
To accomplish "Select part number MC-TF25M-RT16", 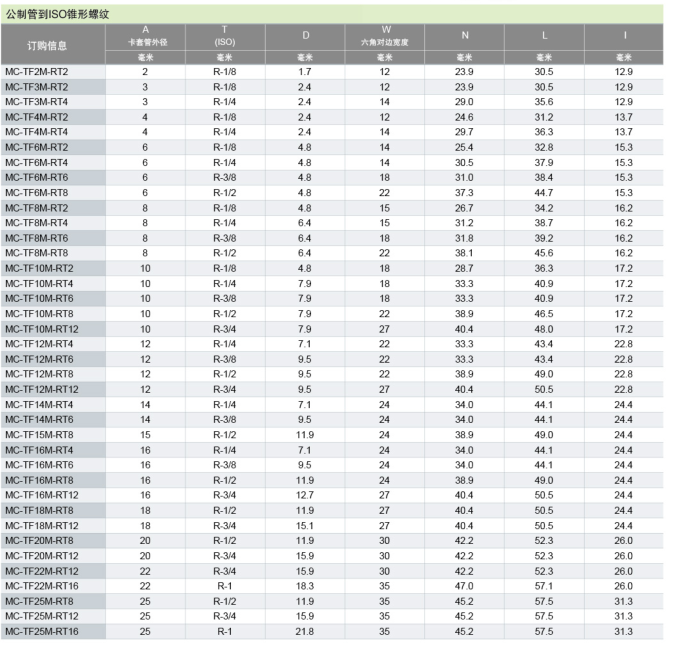I will pos(42,632).
